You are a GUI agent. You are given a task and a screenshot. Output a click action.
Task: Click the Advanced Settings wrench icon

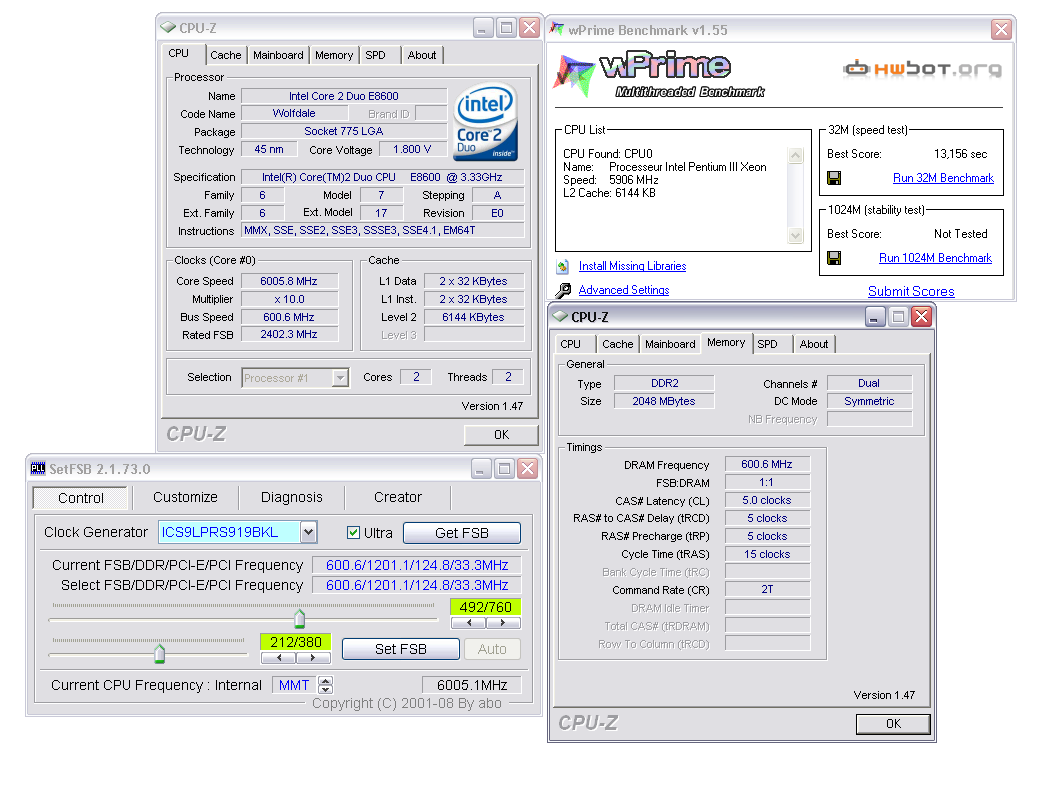pyautogui.click(x=563, y=291)
